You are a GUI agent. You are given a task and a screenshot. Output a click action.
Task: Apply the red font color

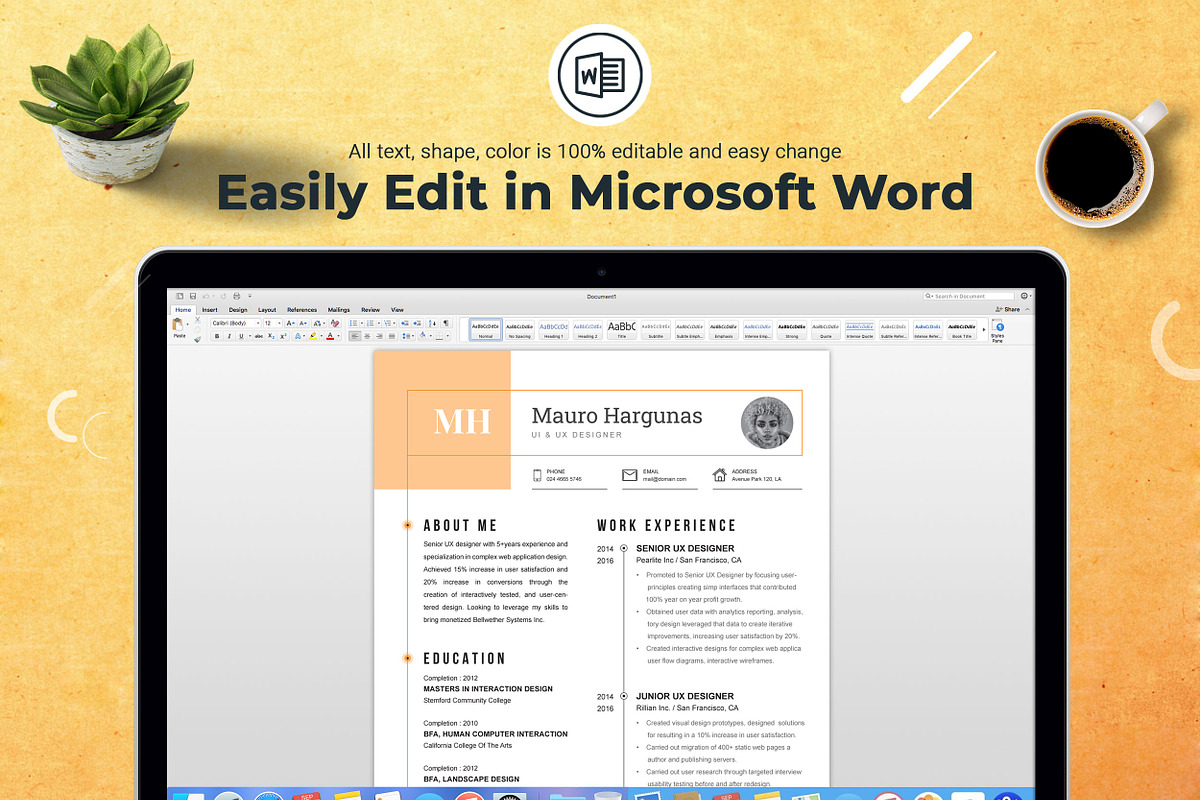pyautogui.click(x=330, y=336)
